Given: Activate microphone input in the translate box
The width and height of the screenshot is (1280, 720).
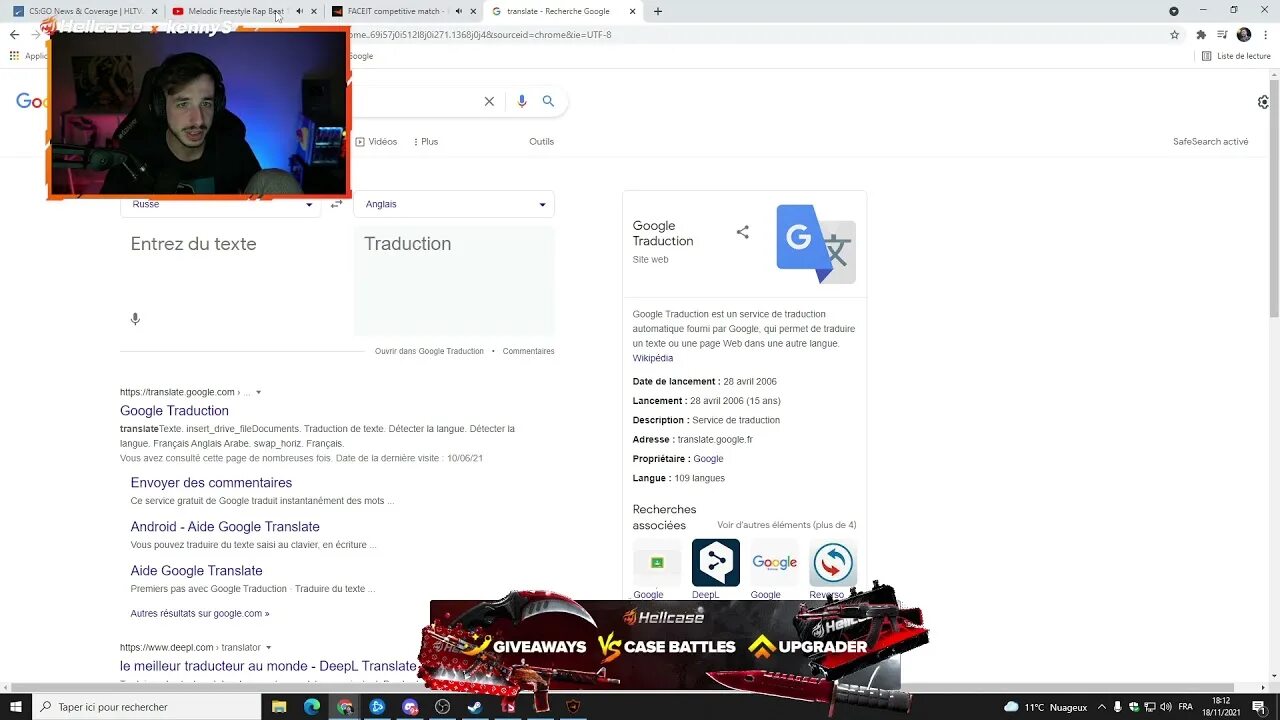Looking at the screenshot, I should (x=135, y=319).
